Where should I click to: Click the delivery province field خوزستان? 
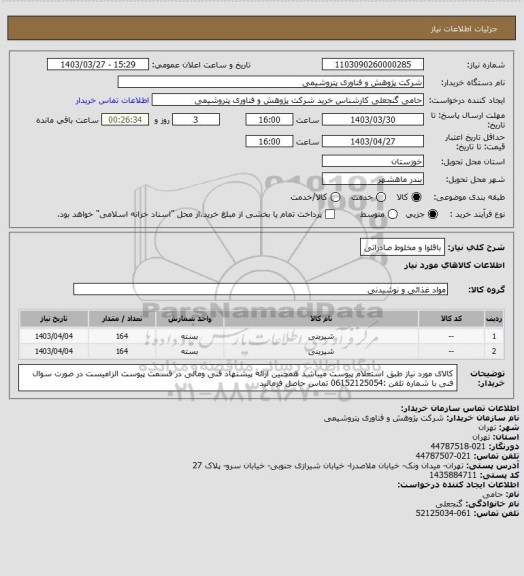point(373,161)
